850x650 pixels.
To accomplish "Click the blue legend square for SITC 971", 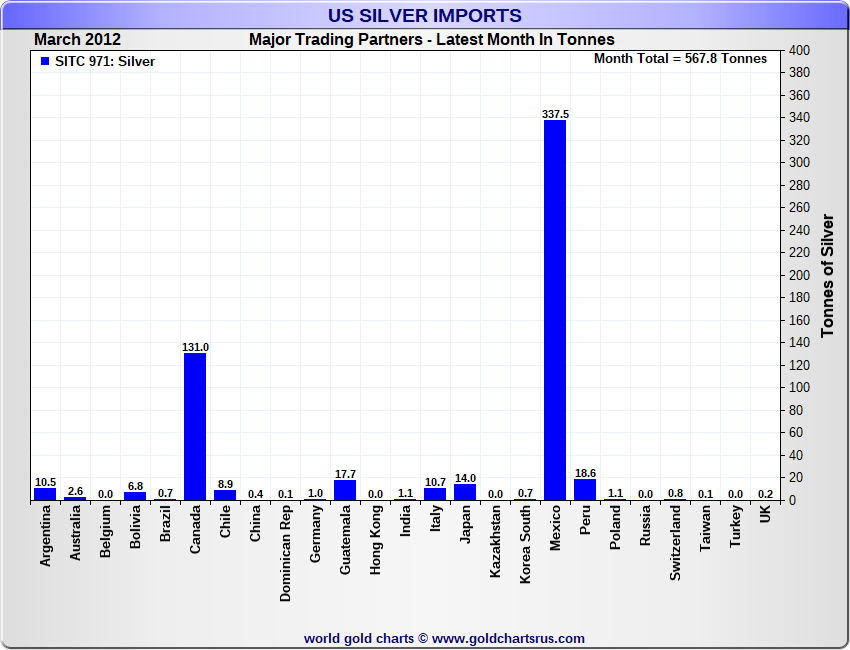I will click(x=44, y=61).
